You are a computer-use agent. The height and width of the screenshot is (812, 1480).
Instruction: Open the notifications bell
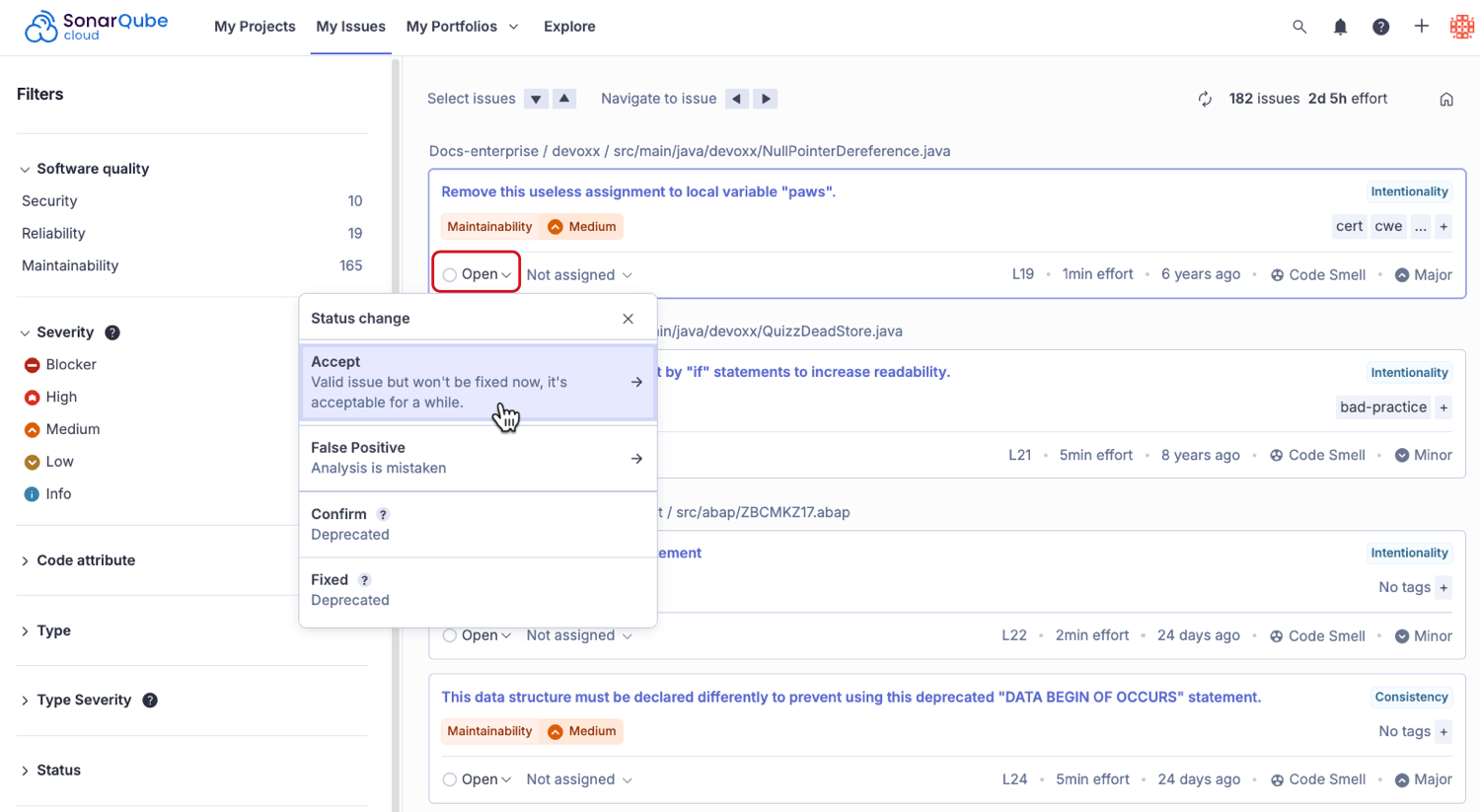tap(1340, 27)
